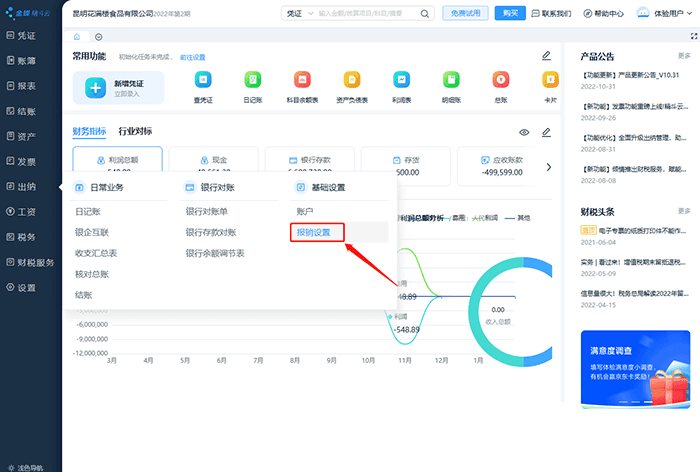Open the 资产负债表 shortcut icon

pos(352,80)
